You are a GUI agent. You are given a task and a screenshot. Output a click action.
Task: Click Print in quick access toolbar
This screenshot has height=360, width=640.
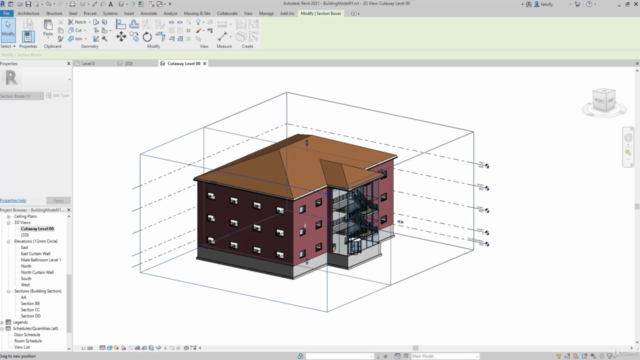[x=72, y=4]
